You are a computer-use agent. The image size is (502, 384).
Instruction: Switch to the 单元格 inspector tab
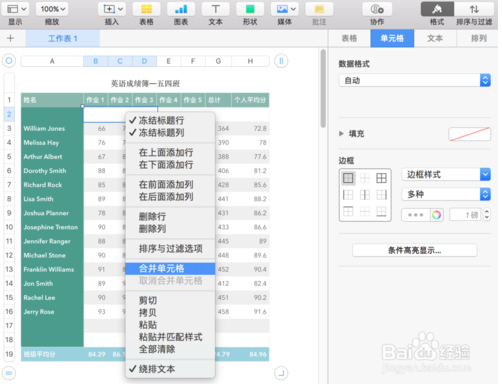[392, 38]
